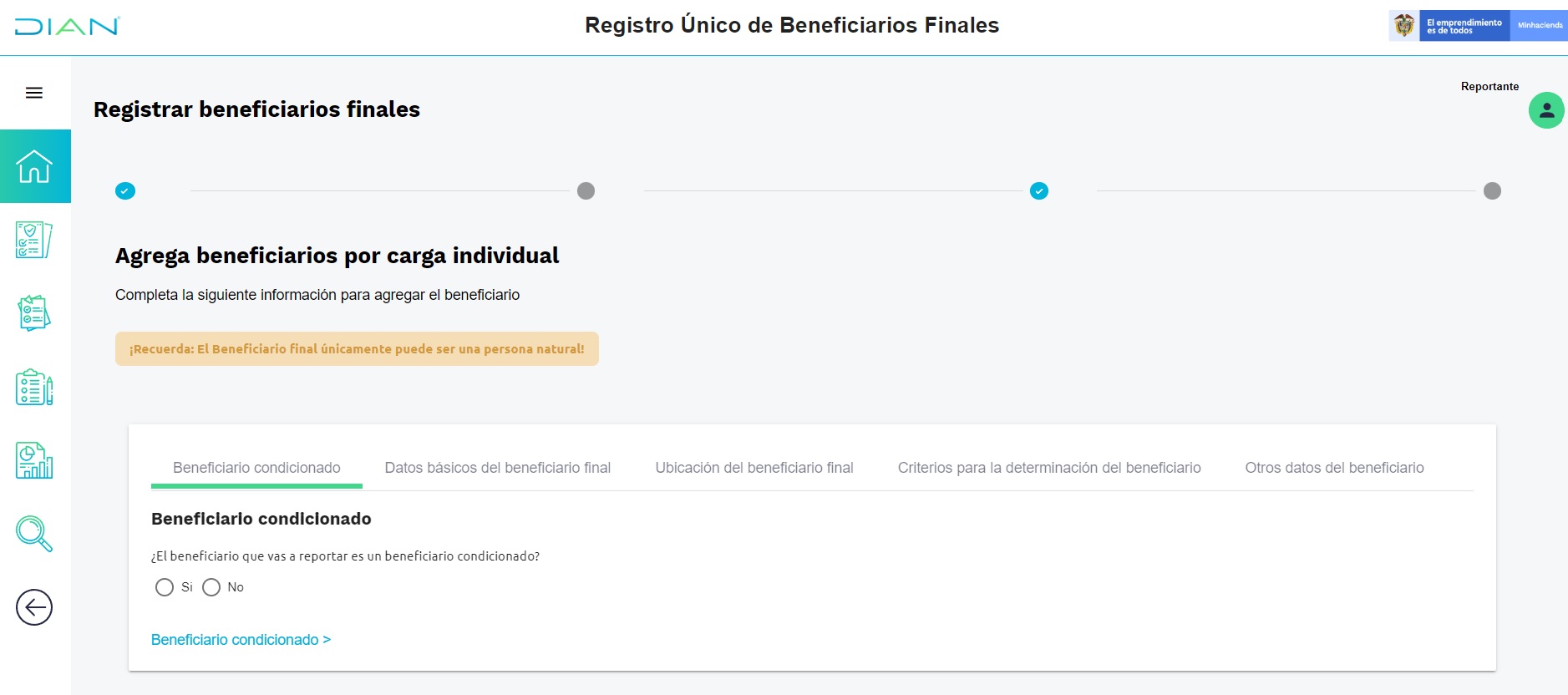Screen dimensions: 1568x695
Task: Open the shield checklist document icon
Action: (34, 240)
